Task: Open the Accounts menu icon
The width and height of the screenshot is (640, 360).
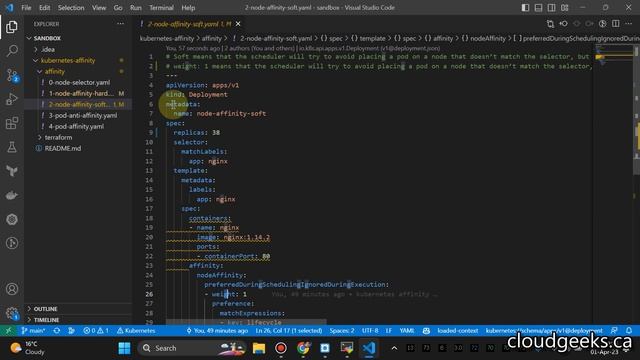Action: (12, 289)
